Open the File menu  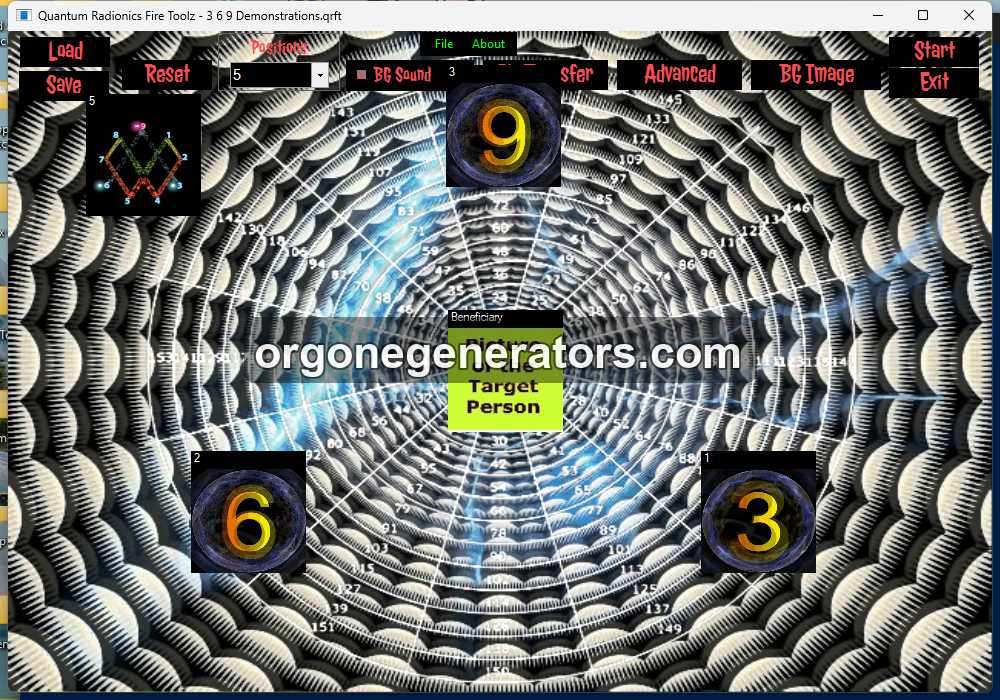point(443,44)
